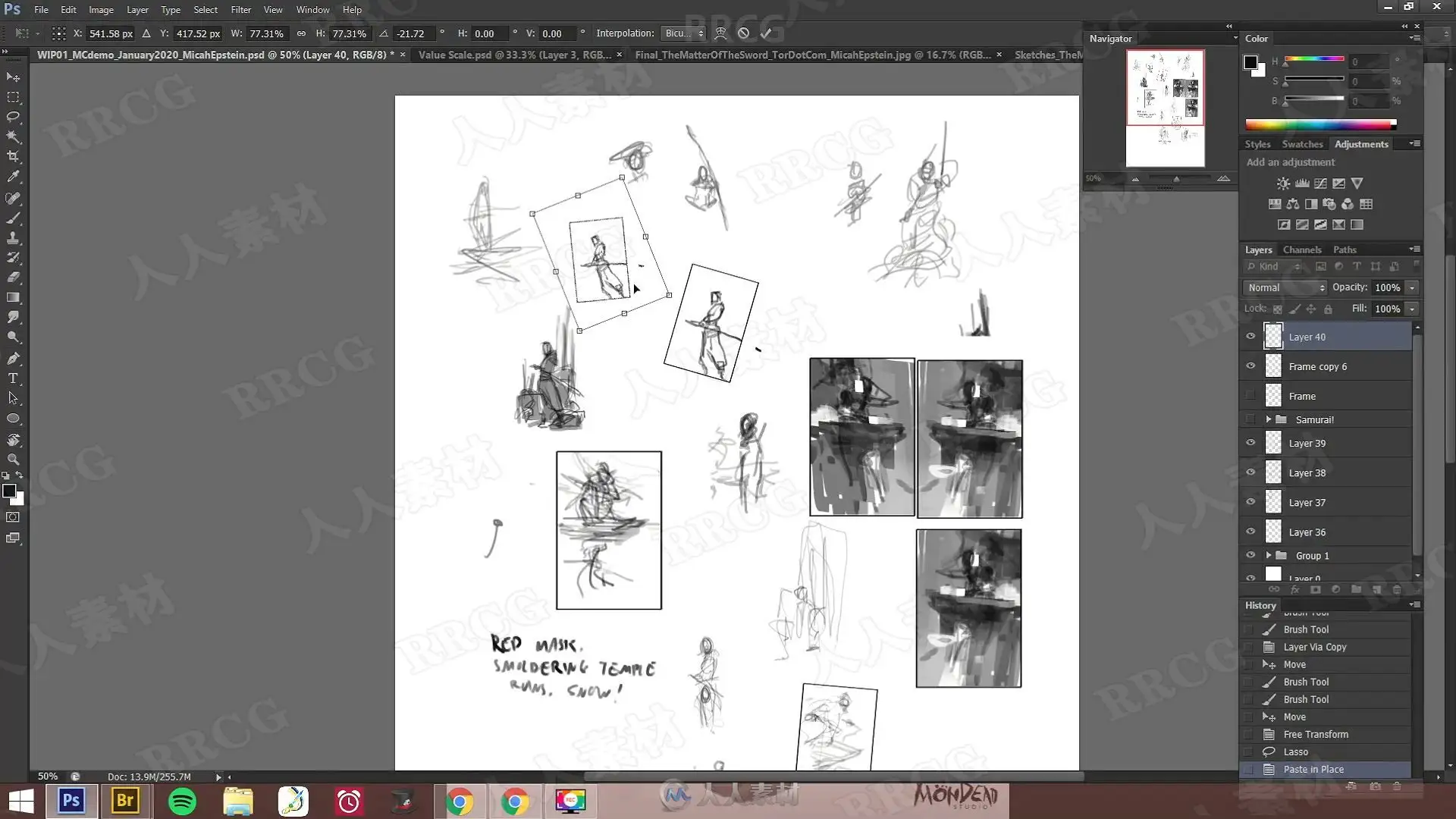Expand the Samurai! layer group
The width and height of the screenshot is (1456, 819).
pos(1268,419)
